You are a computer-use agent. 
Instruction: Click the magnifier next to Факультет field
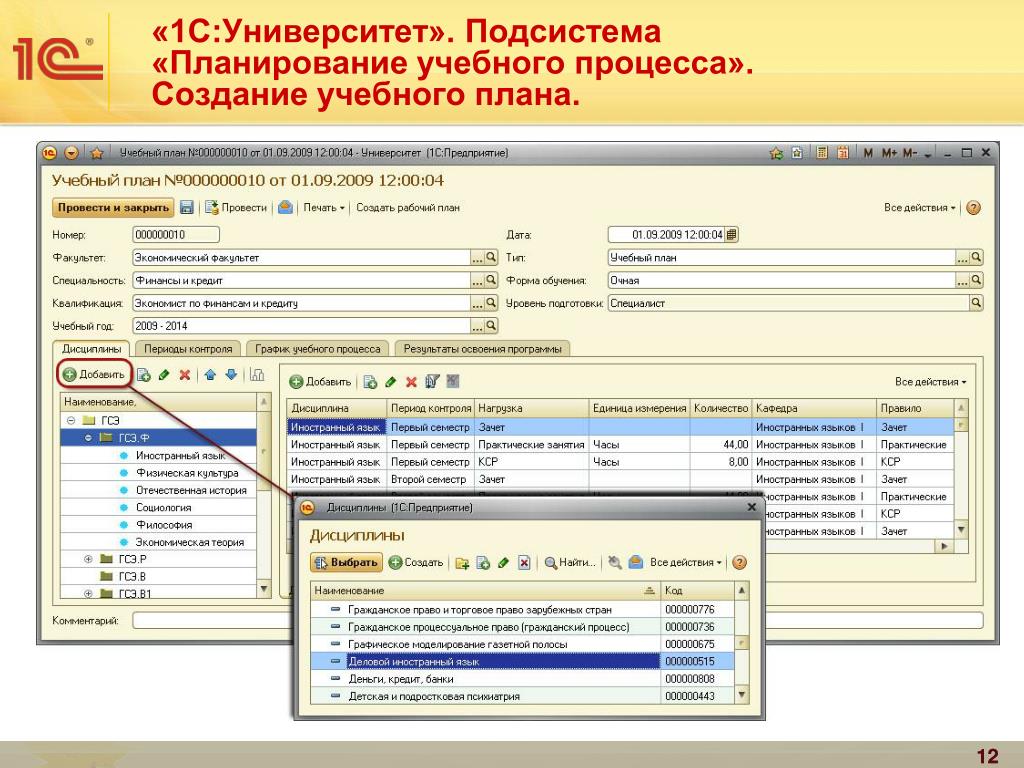[x=491, y=257]
